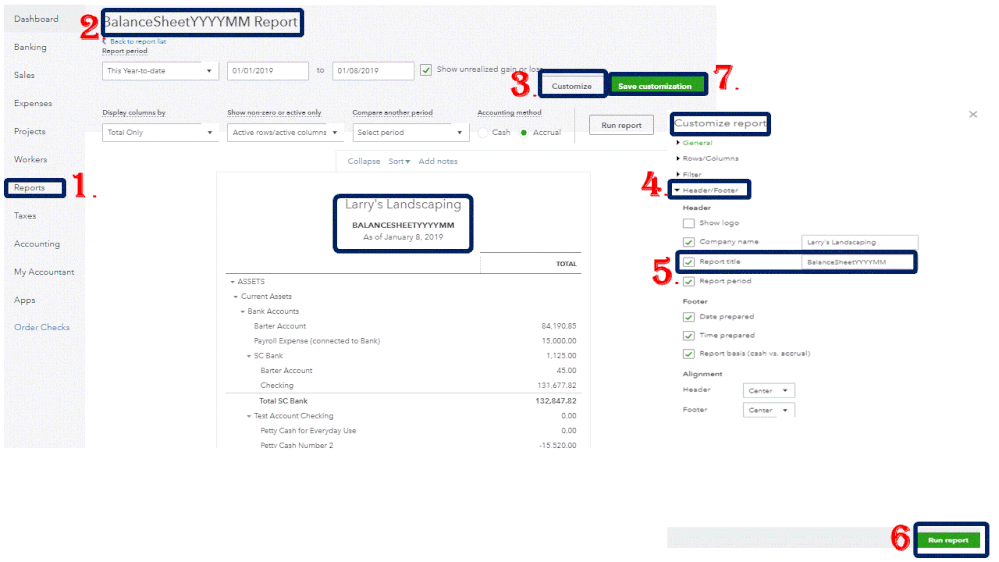Click Petty Cash for Everyday Use row
Viewport: 999px width, 562px height.
[x=403, y=431]
